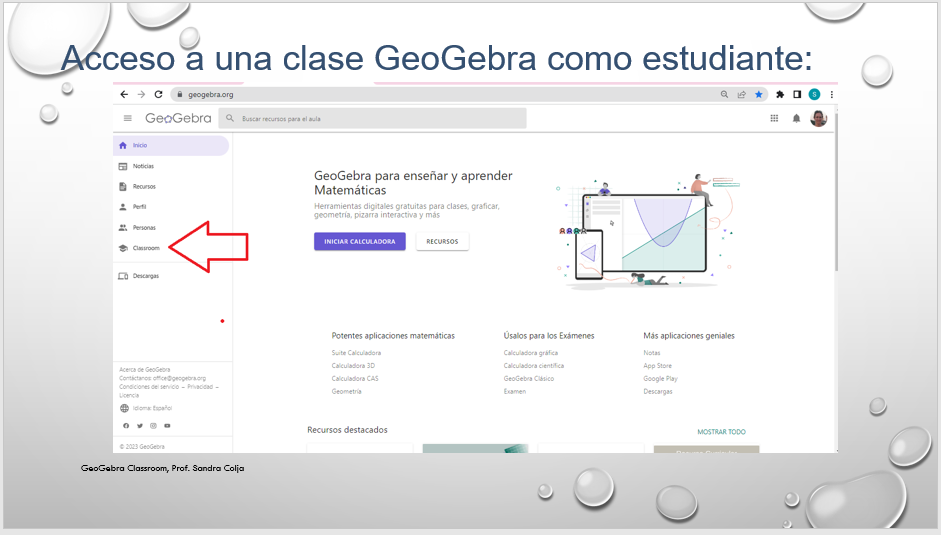Open the Geometría link

pos(346,391)
